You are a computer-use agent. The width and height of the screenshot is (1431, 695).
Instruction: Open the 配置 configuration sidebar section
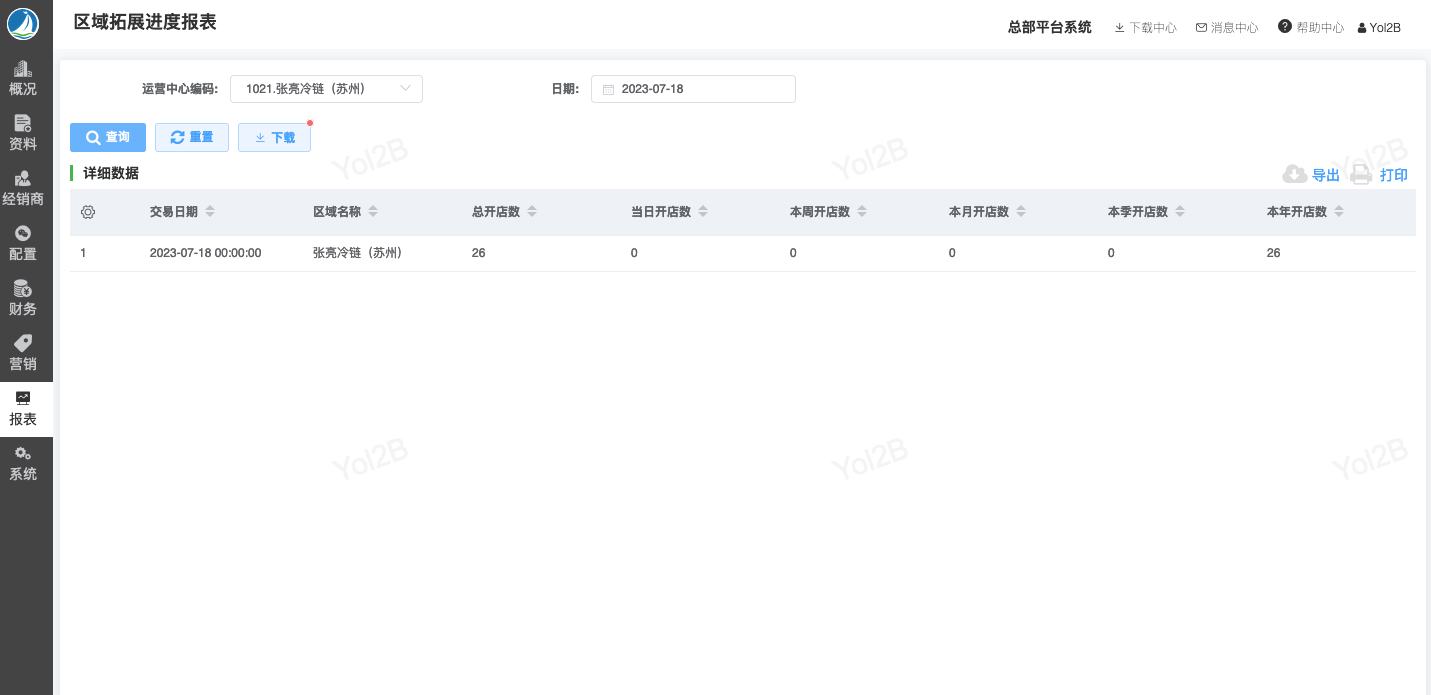pyautogui.click(x=23, y=243)
